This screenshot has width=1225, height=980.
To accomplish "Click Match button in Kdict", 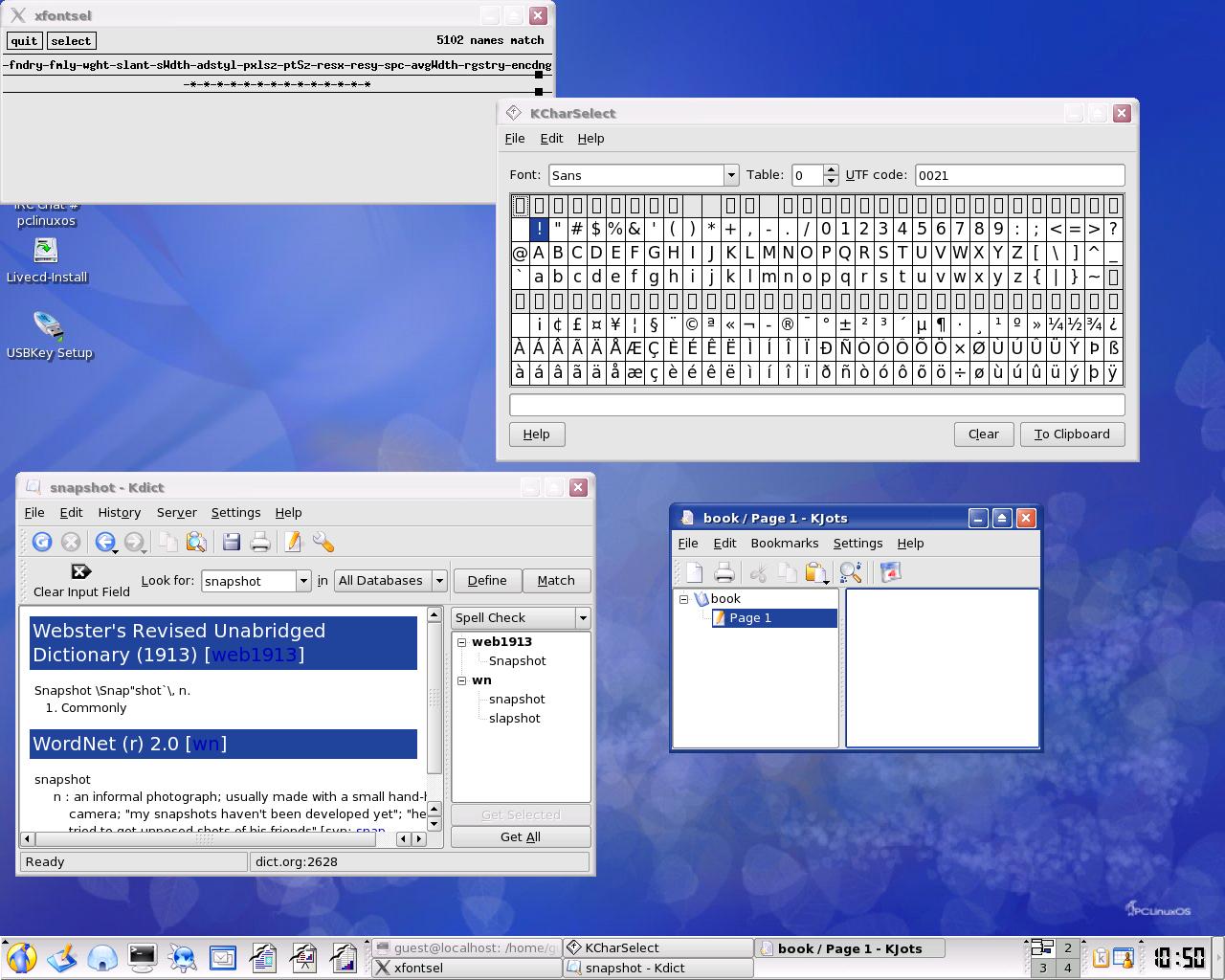I will pos(556,581).
